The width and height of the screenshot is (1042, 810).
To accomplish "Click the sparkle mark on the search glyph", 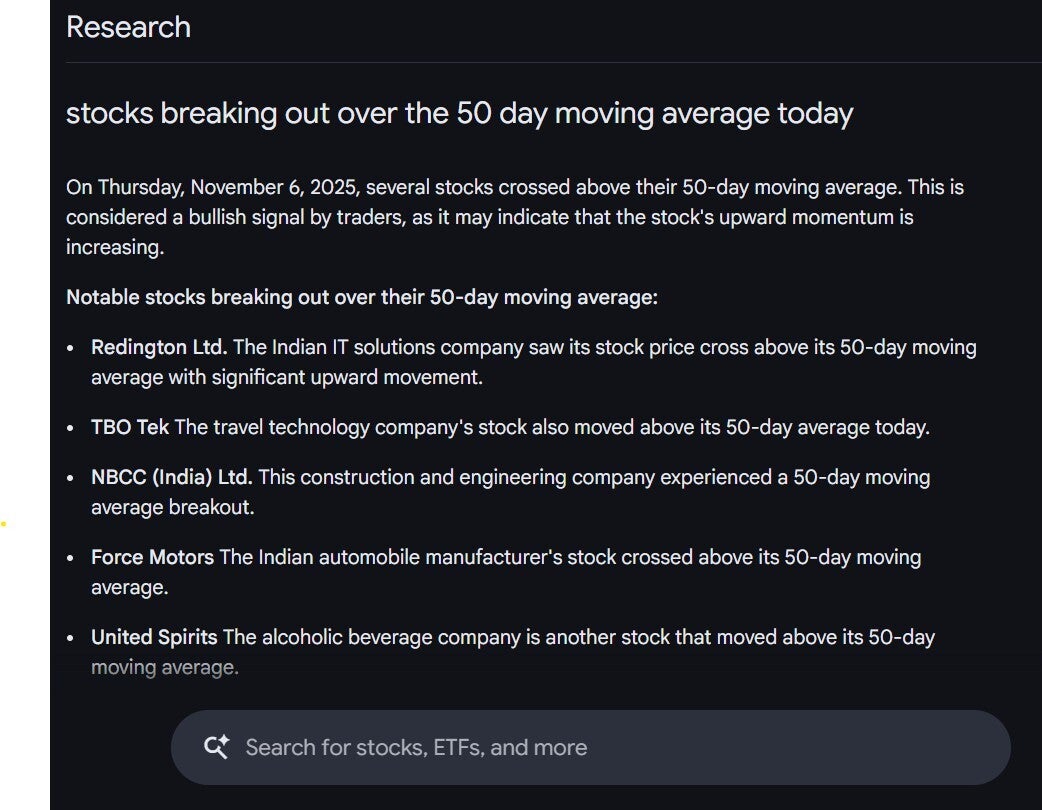I will pyautogui.click(x=226, y=739).
